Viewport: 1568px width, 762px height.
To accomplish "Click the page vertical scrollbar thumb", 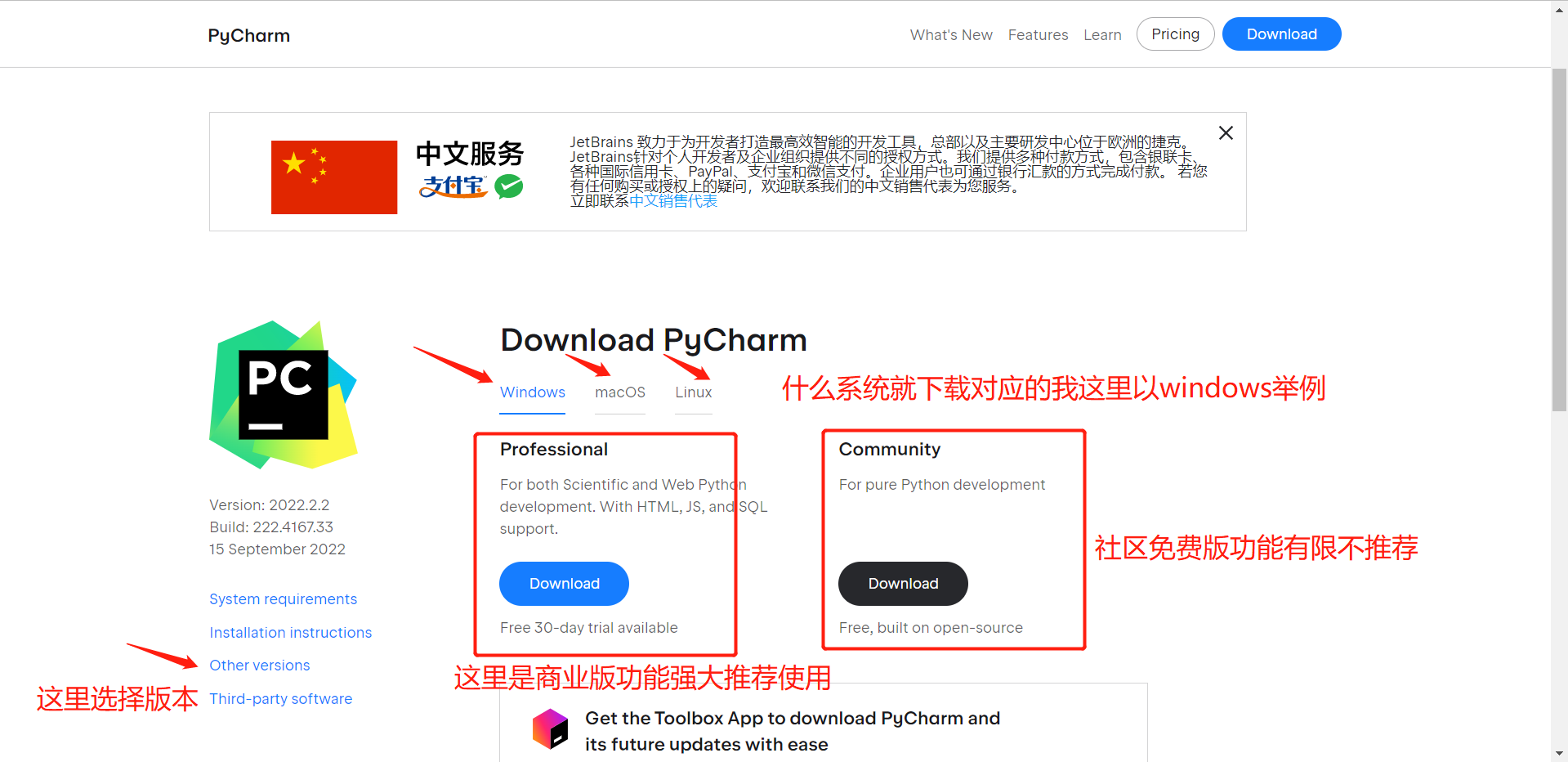I will tap(1559, 240).
